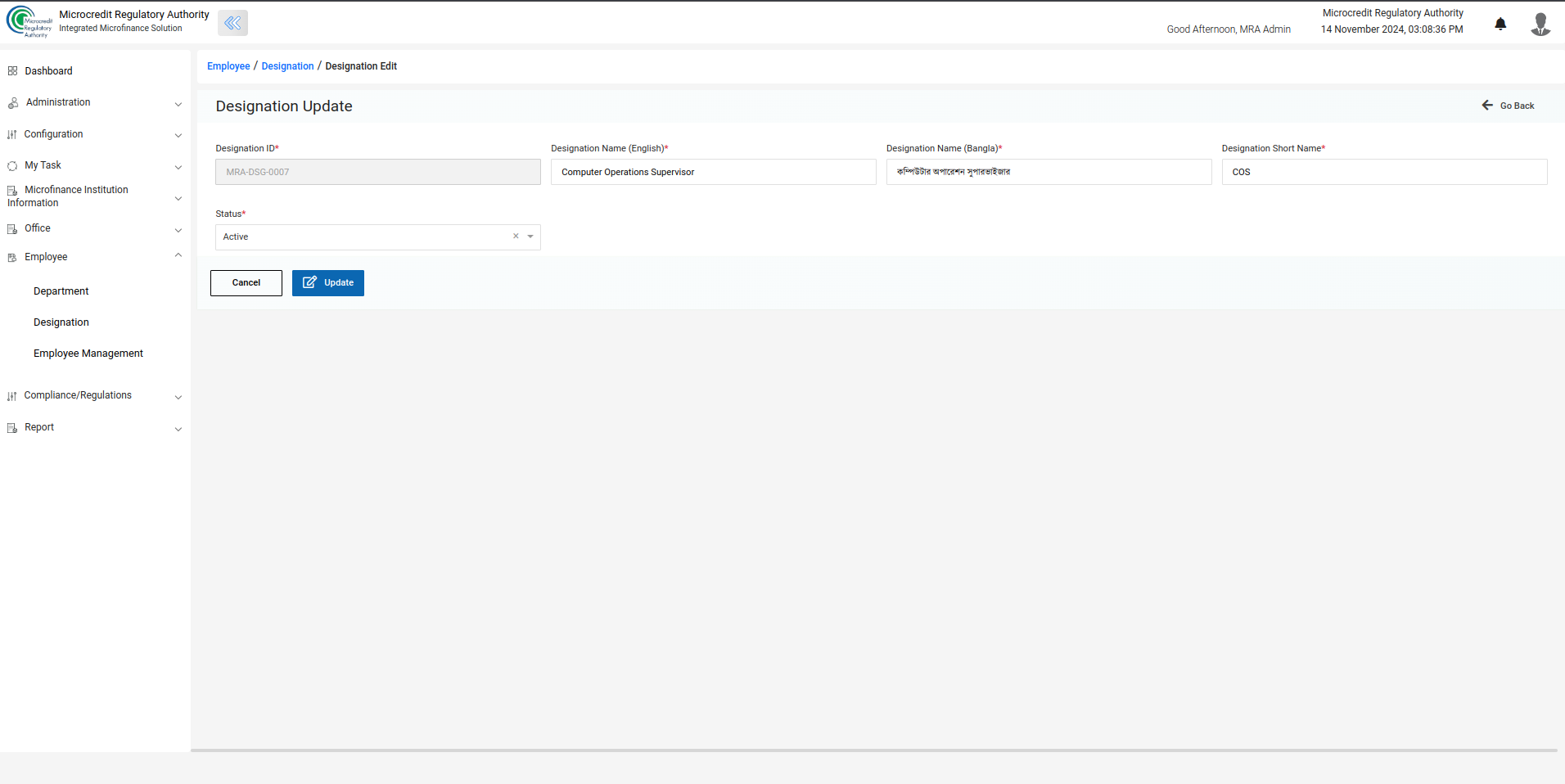Click the Report icon in sidebar
Viewport: 1565px width, 784px height.
click(x=12, y=428)
